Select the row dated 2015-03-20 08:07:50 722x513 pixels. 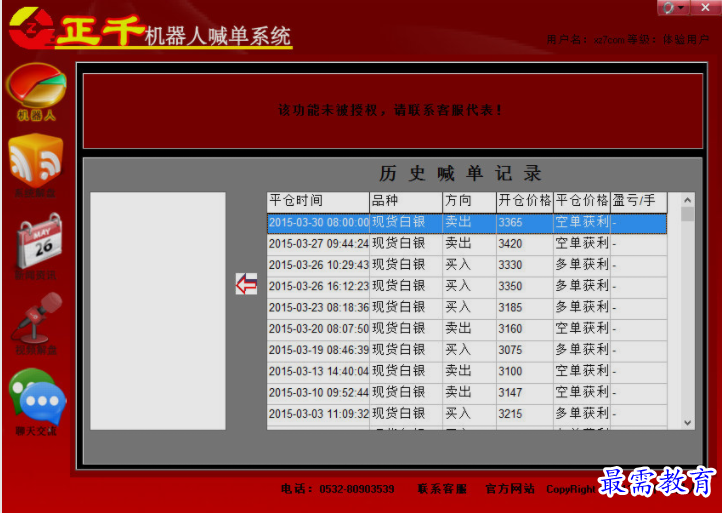click(467, 329)
